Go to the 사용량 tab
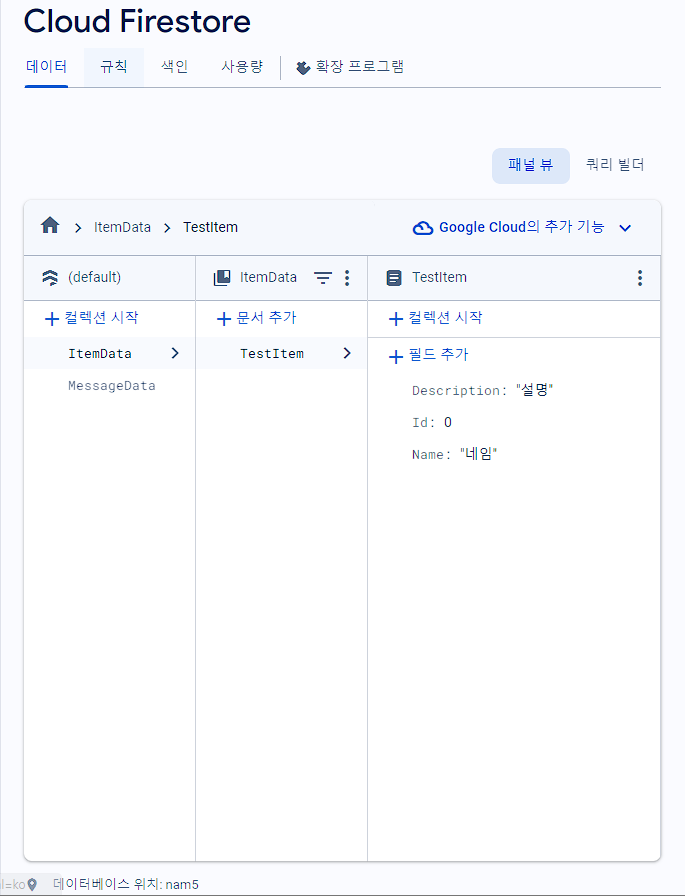The width and height of the screenshot is (685, 896). pos(242,67)
